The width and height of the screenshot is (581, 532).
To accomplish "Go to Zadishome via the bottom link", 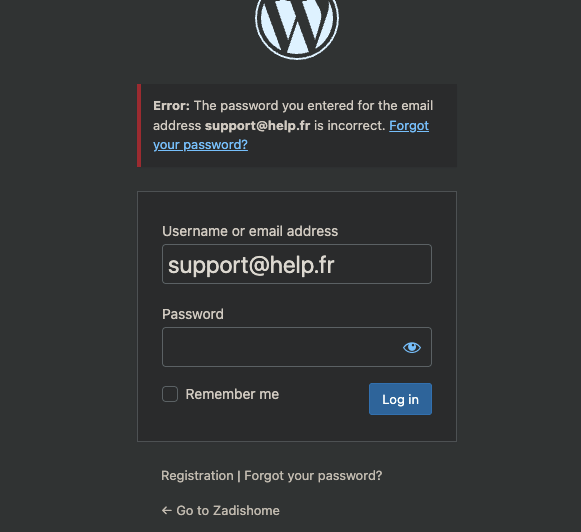I will tap(220, 511).
